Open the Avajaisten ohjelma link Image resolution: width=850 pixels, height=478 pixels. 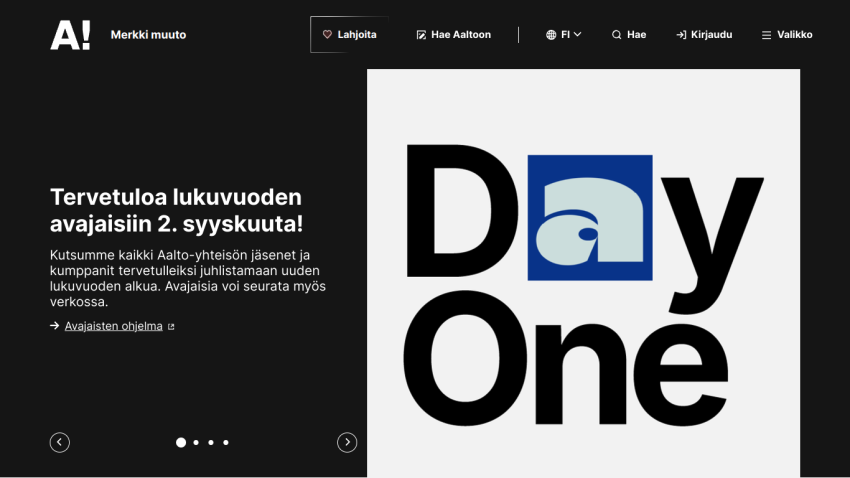(x=113, y=326)
